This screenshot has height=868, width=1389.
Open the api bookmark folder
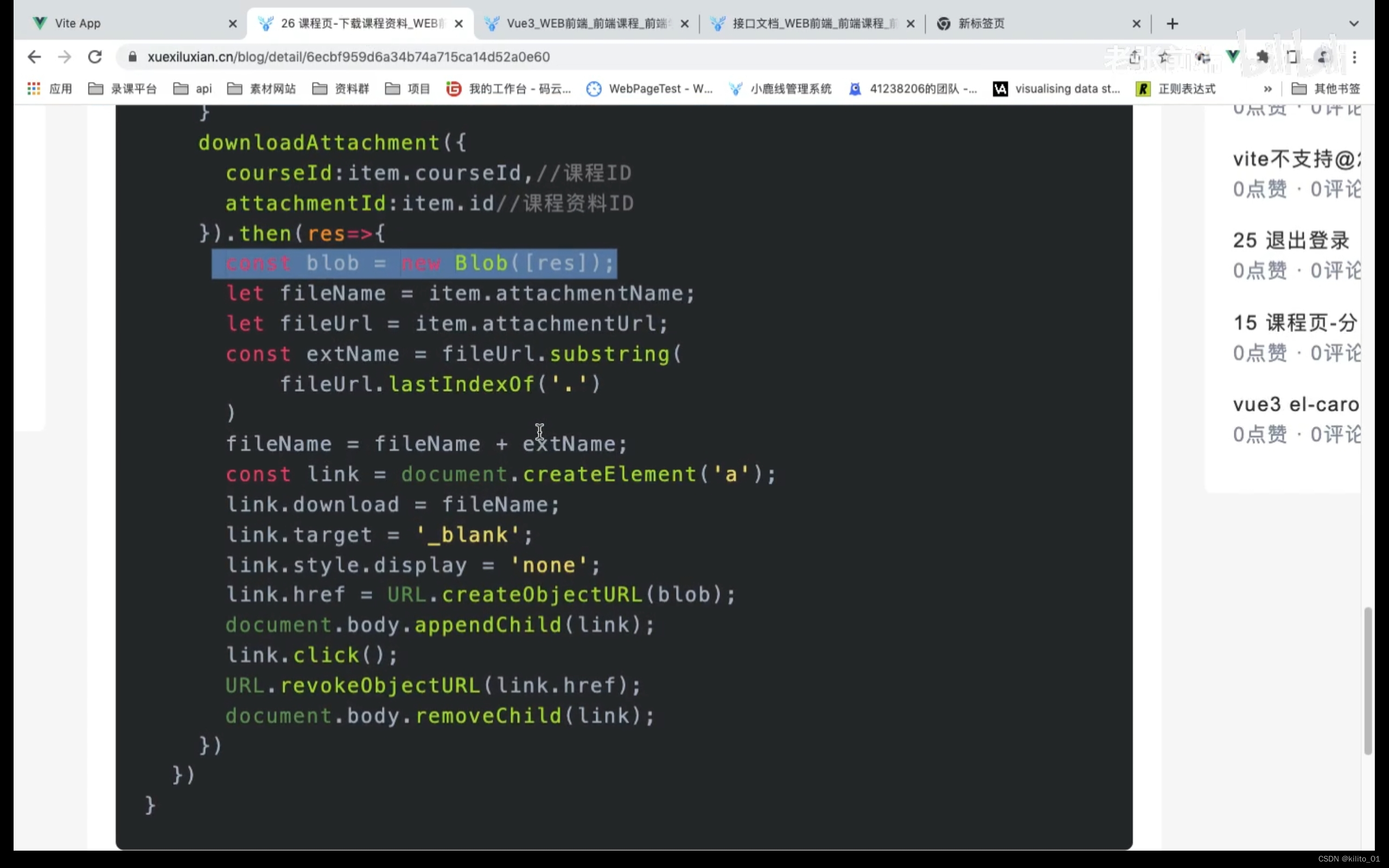(193, 88)
